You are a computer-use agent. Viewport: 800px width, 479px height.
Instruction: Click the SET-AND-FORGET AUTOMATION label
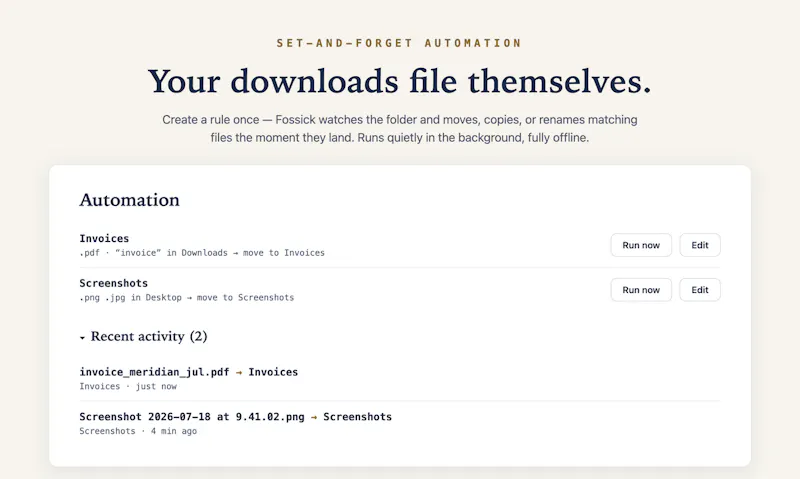click(399, 43)
